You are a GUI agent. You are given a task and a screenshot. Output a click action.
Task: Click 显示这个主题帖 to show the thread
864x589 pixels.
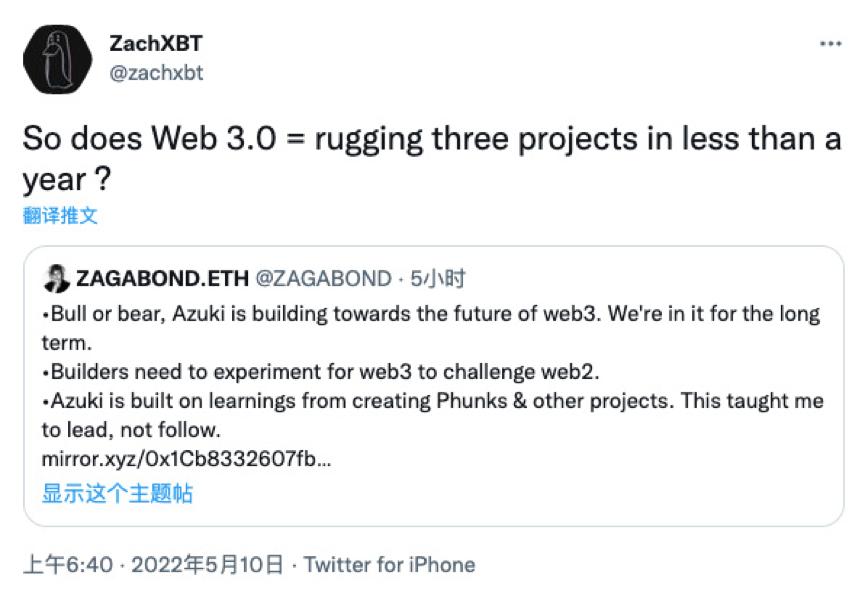pyautogui.click(x=117, y=493)
